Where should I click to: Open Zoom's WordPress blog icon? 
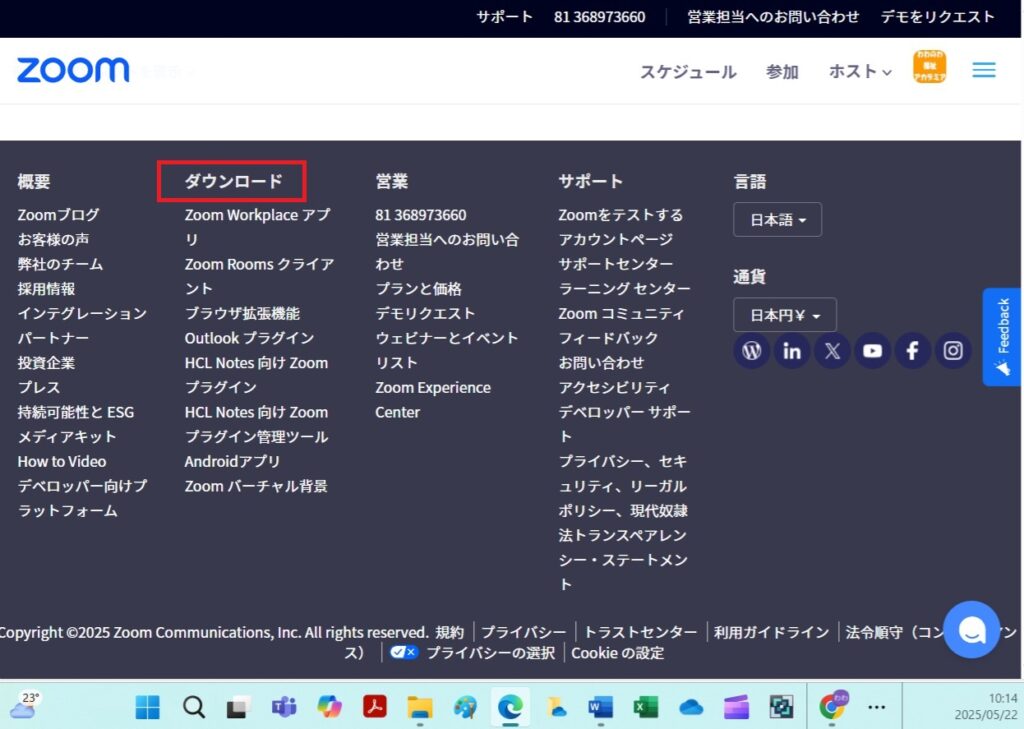tap(752, 351)
